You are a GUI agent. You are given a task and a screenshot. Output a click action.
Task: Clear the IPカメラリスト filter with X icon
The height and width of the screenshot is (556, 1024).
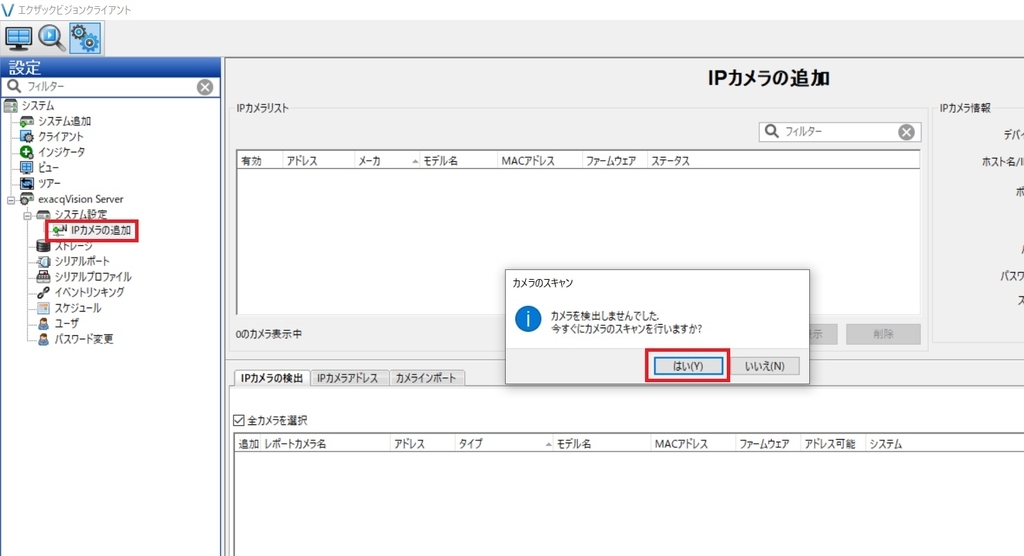[906, 132]
